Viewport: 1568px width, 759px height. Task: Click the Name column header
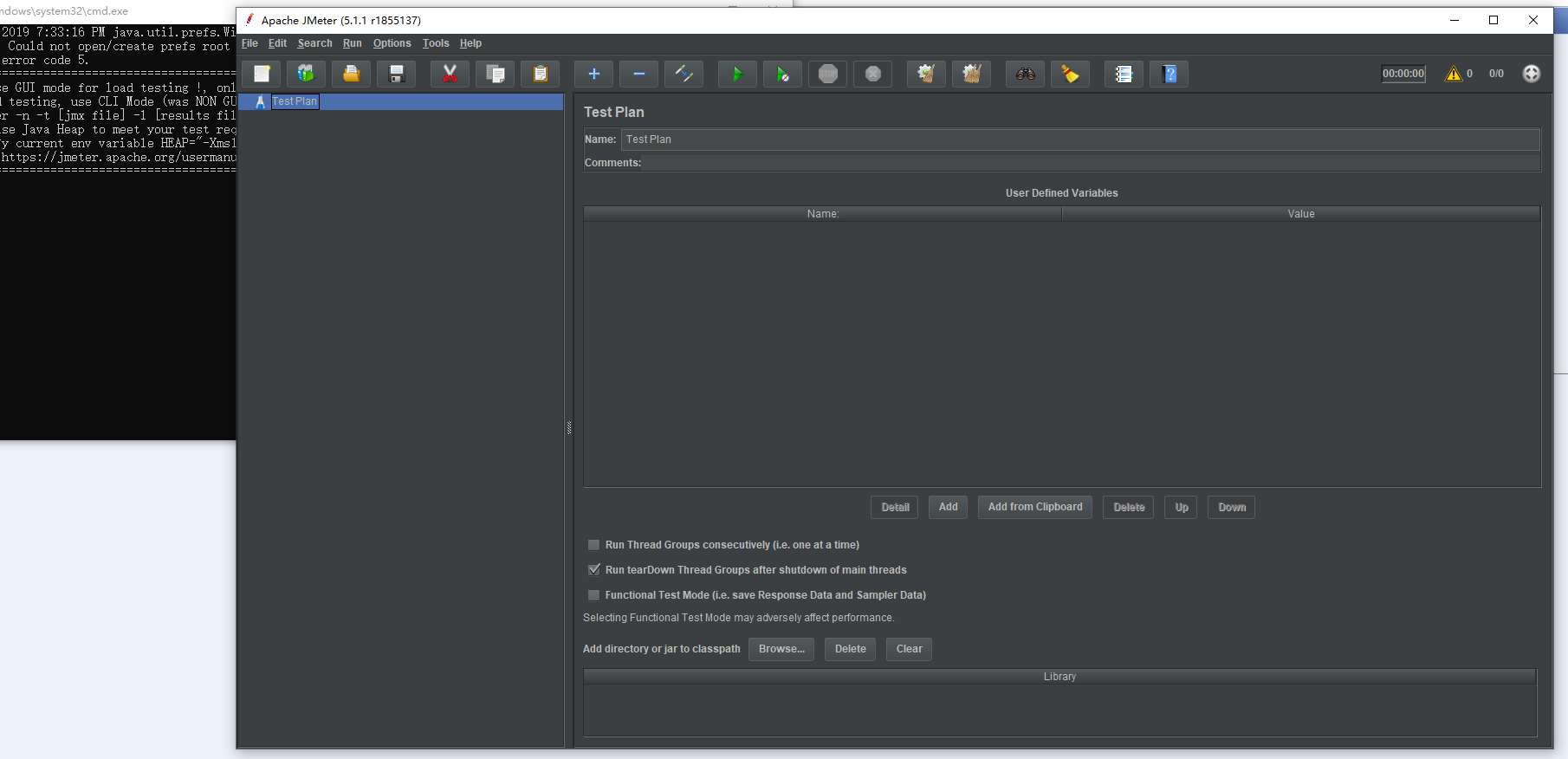(x=823, y=214)
